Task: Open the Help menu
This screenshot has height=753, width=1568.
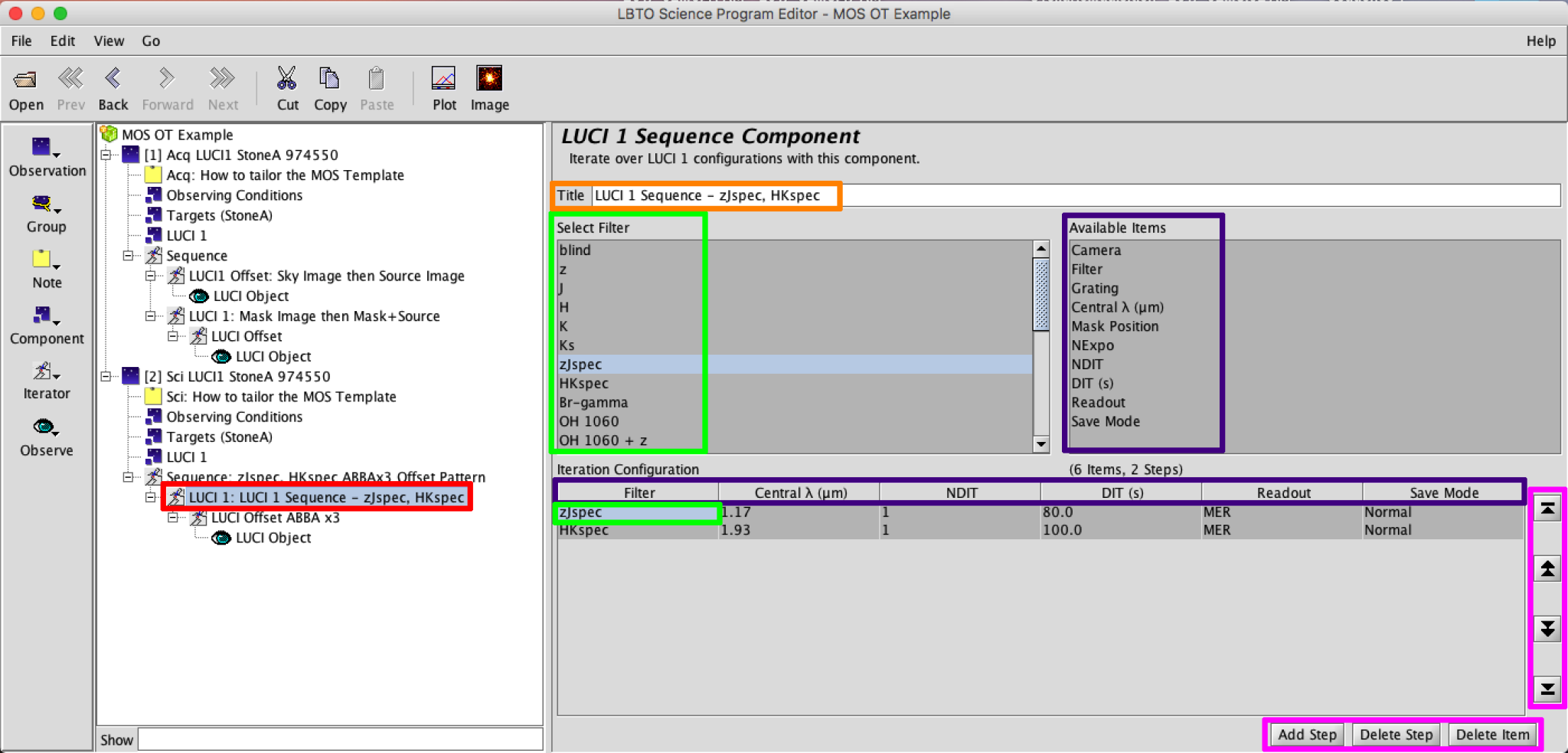Action: [1540, 41]
